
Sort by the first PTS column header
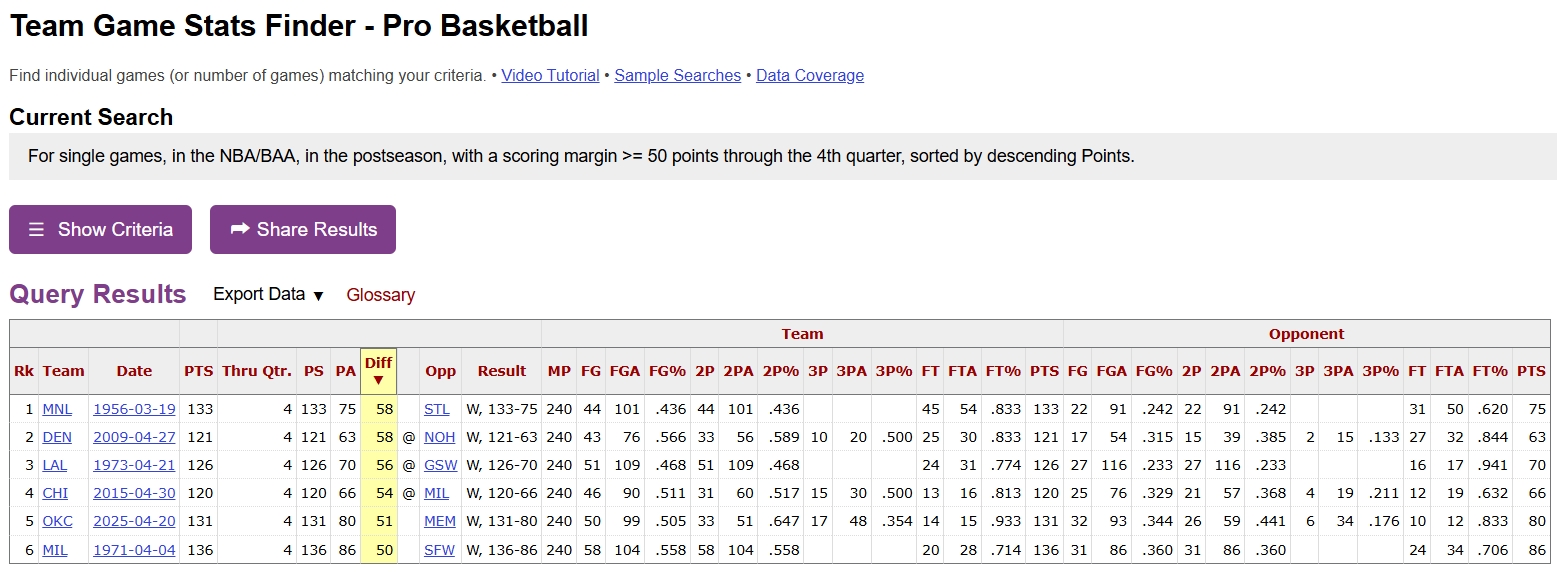click(x=198, y=371)
